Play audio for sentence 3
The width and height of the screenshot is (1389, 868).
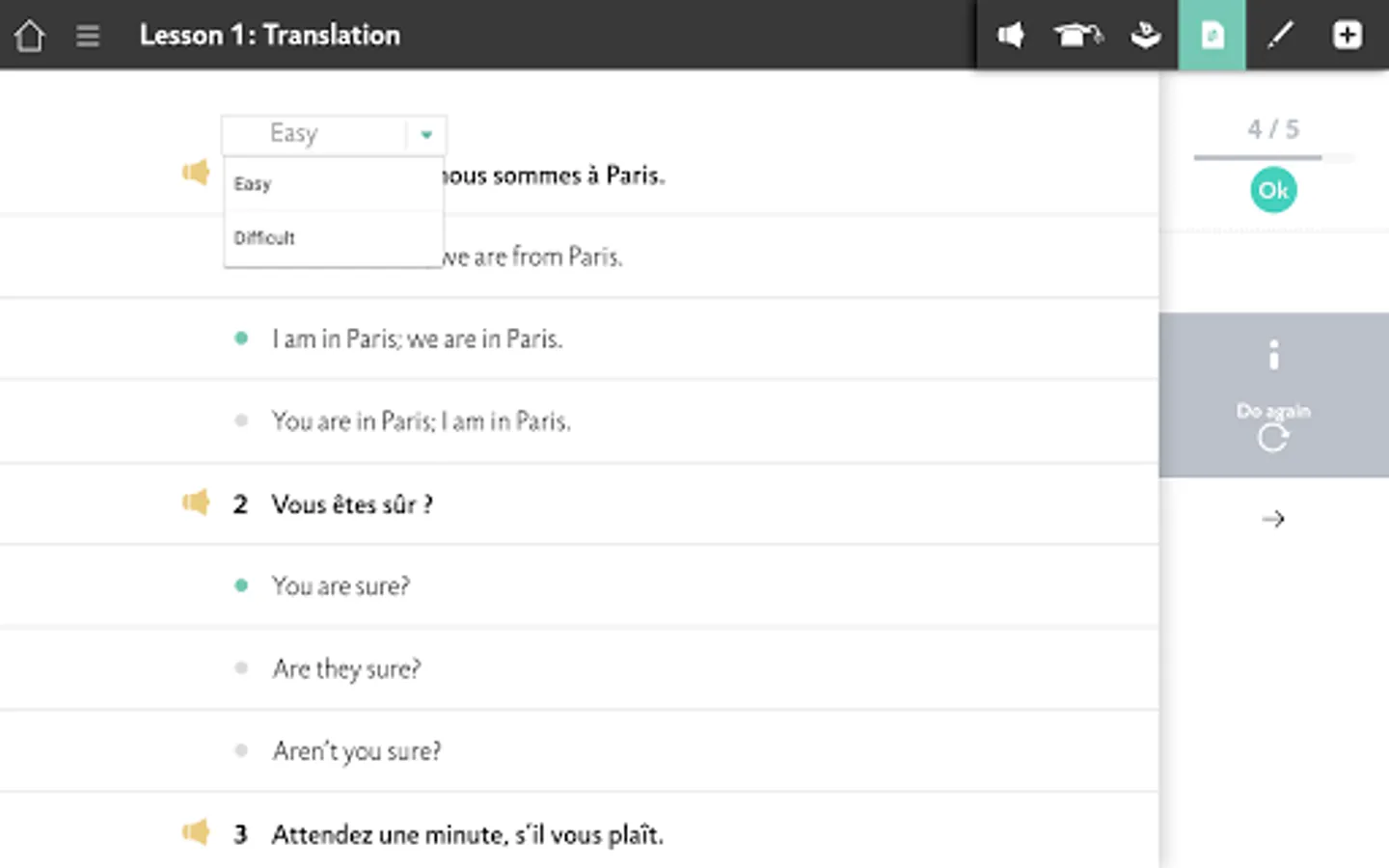197,833
